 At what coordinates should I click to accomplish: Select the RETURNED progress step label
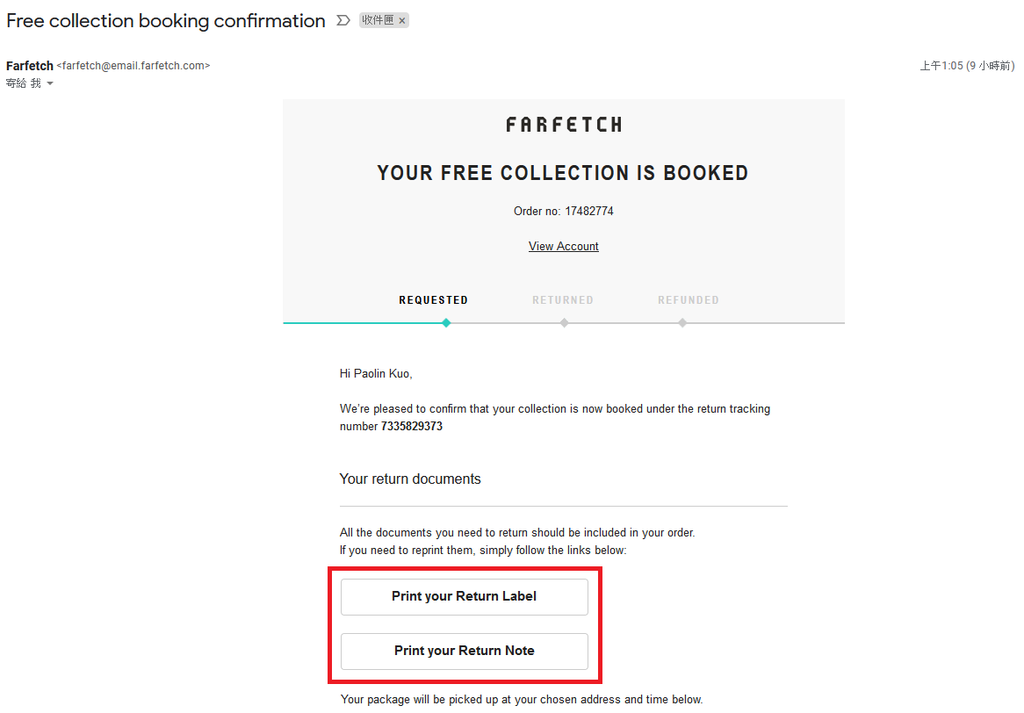tap(563, 300)
